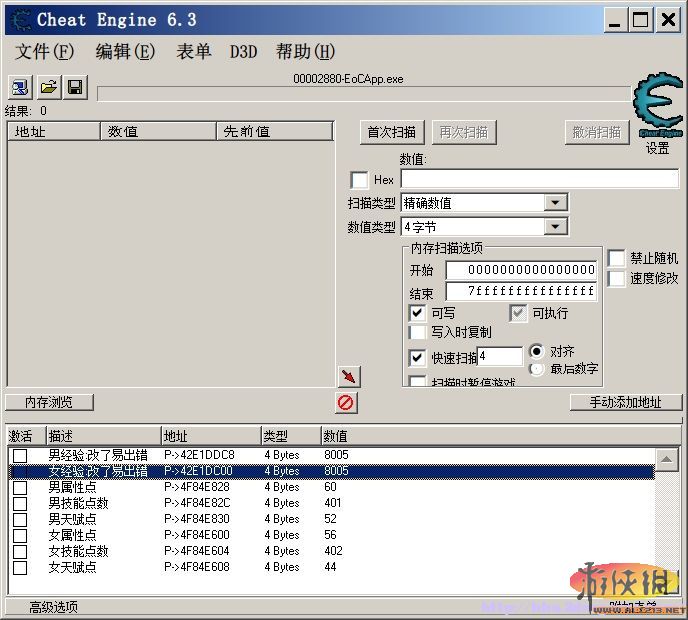This screenshot has width=688, height=620.
Task: Click the 再次扫描 button
Action: pyautogui.click(x=464, y=132)
